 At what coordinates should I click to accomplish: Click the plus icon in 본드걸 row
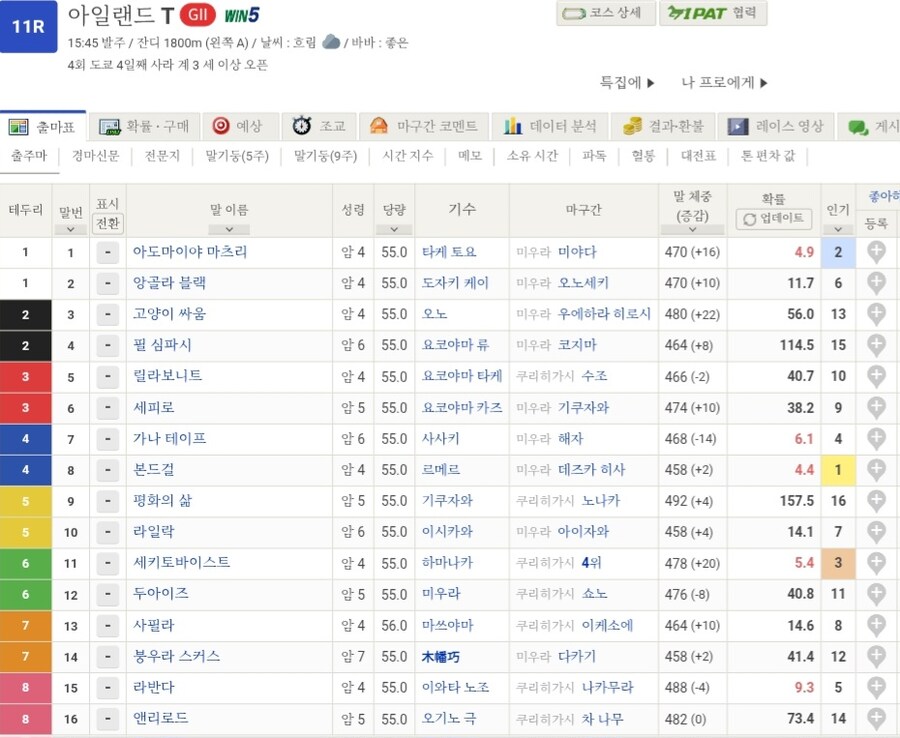coord(876,469)
